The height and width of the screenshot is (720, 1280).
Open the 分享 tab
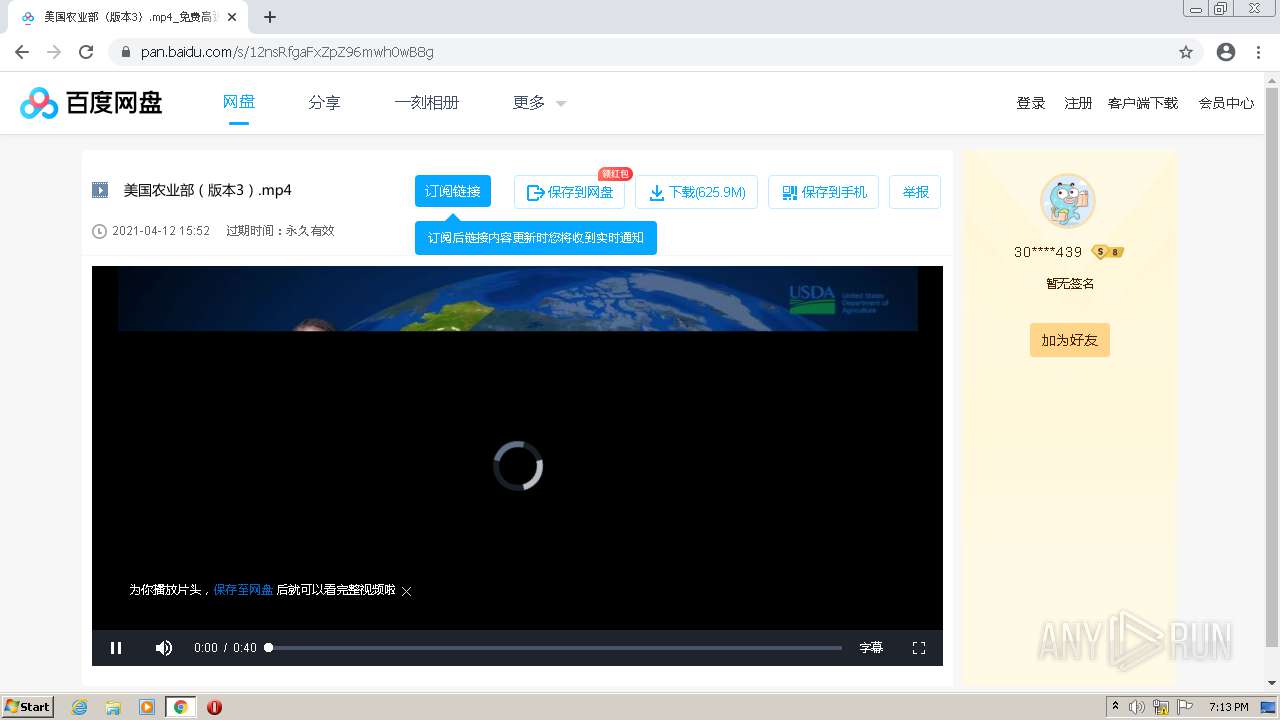click(324, 102)
